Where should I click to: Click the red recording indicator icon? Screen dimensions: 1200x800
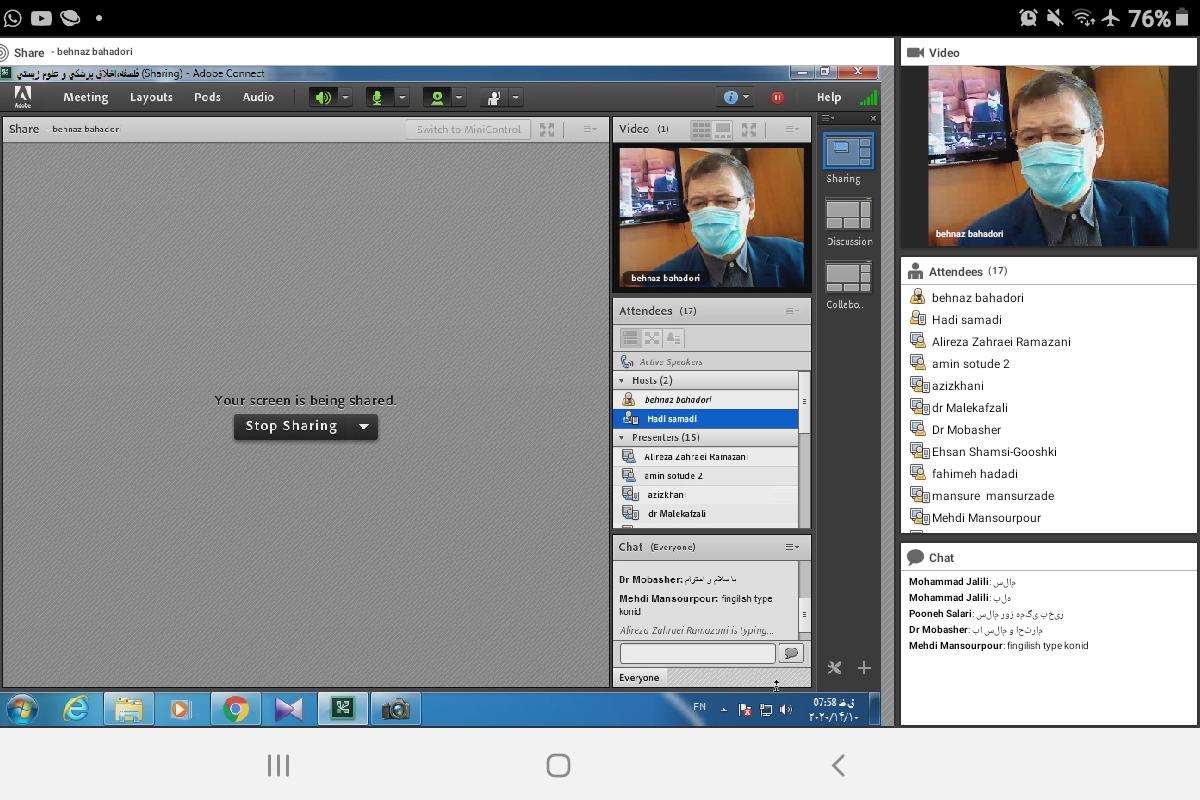click(x=777, y=97)
